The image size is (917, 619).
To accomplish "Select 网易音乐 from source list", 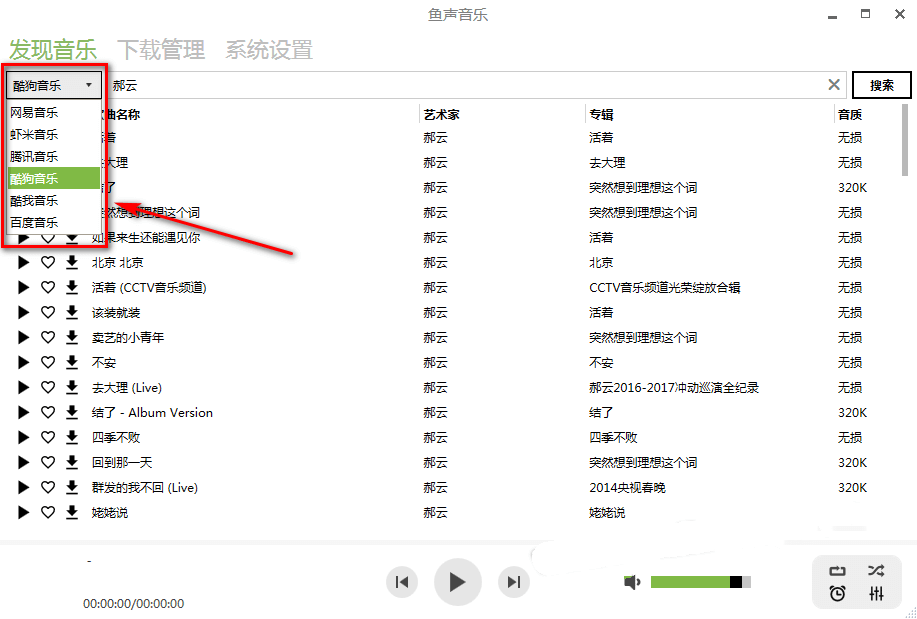I will tap(54, 112).
